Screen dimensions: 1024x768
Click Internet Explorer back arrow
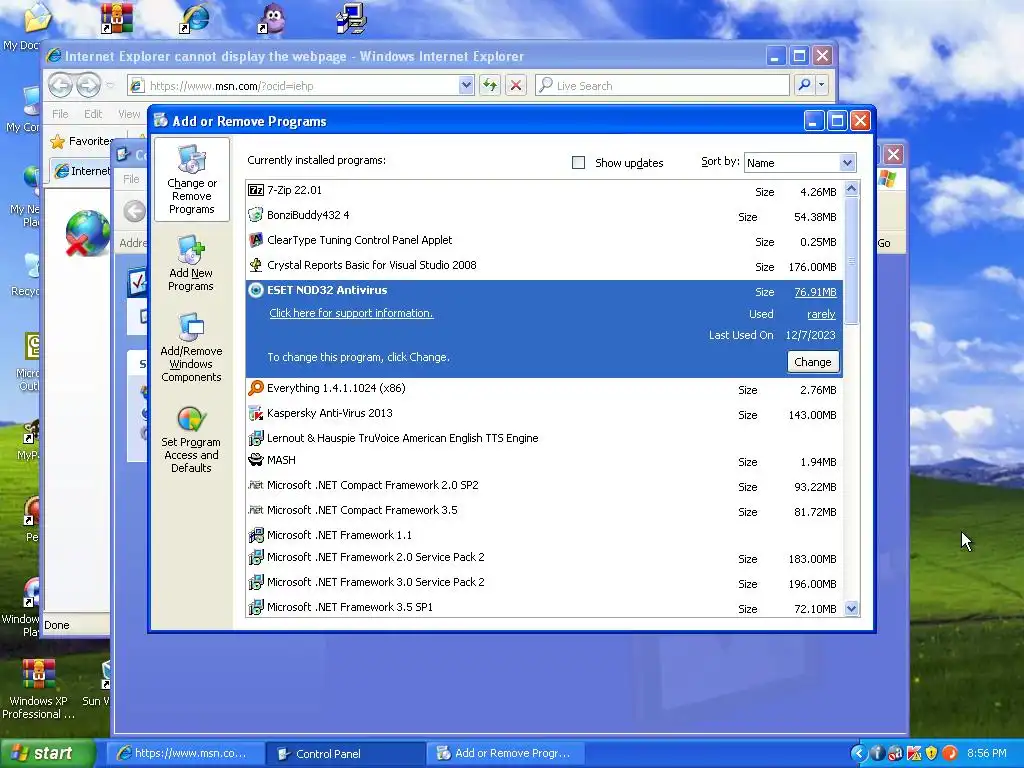[x=61, y=85]
